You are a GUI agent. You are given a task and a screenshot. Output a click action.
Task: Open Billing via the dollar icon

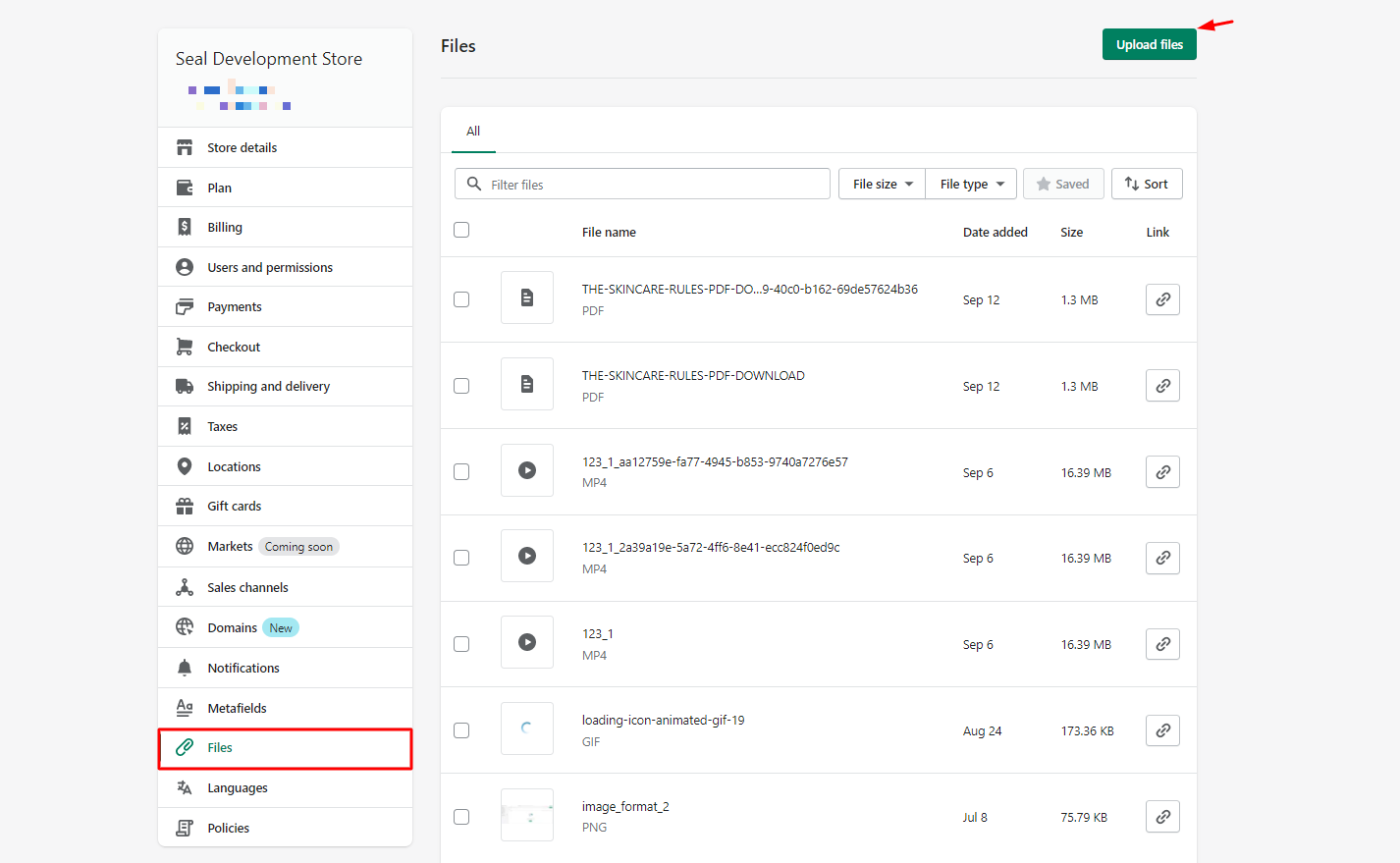[185, 227]
